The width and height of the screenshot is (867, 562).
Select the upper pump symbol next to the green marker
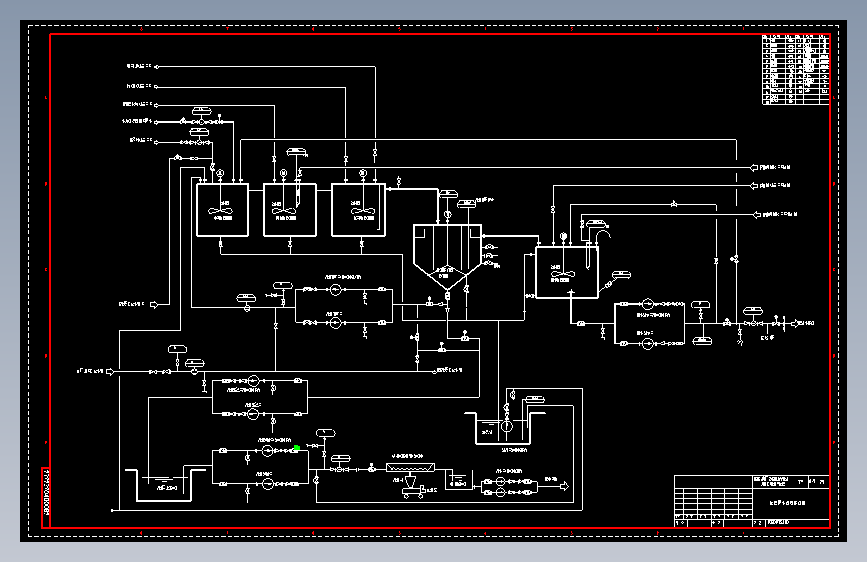[268, 451]
